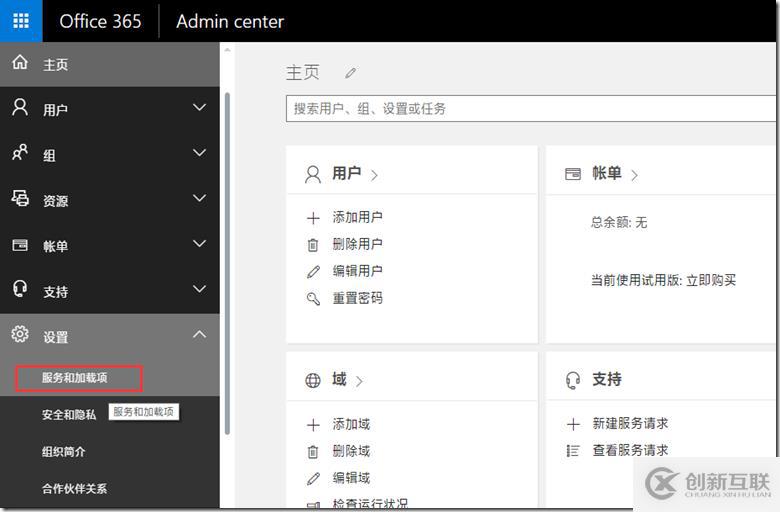Click the key icon for 重置密码
The height and width of the screenshot is (512, 780).
(x=313, y=299)
